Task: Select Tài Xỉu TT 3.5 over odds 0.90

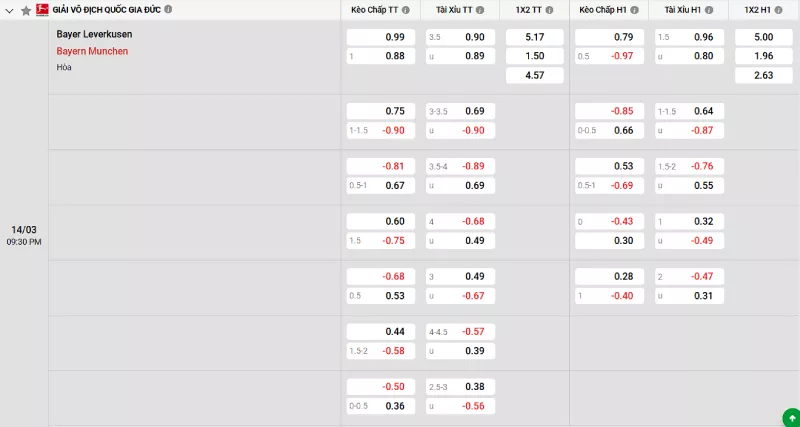Action: [460, 37]
